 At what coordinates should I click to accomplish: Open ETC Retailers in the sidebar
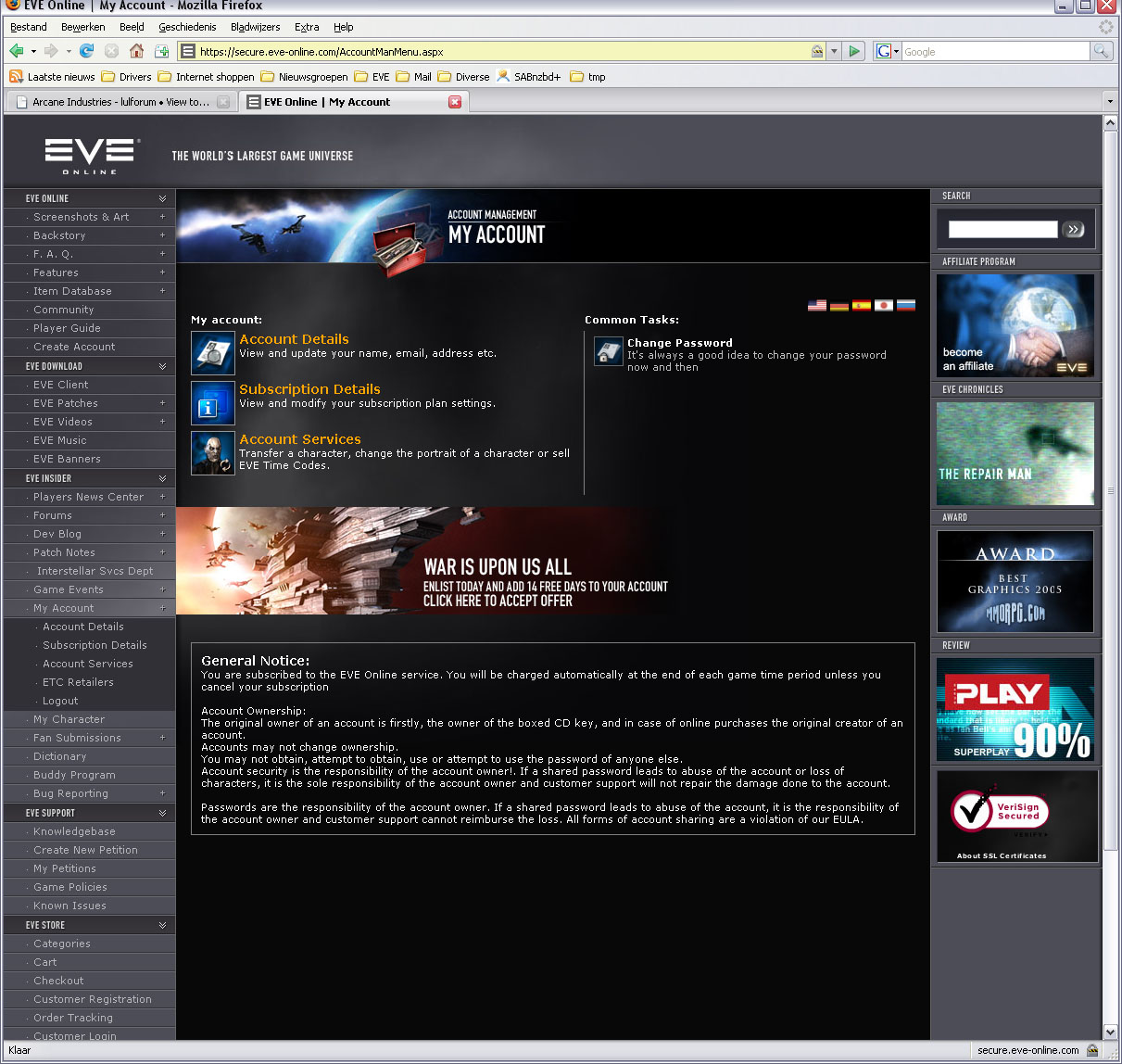[78, 682]
